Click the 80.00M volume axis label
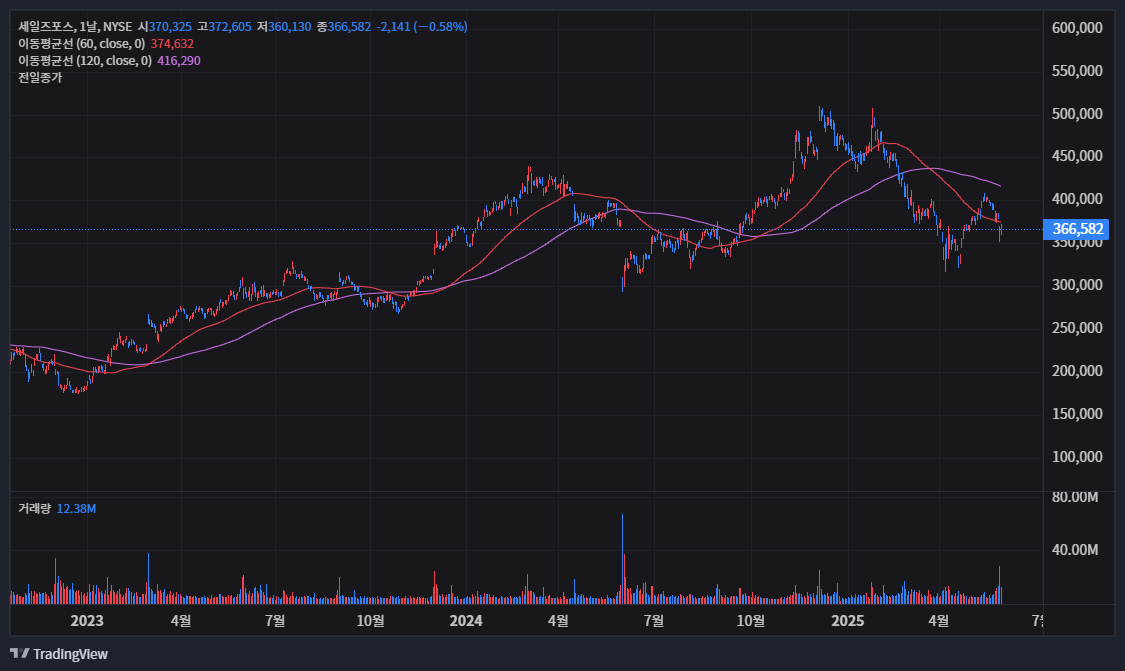The height and width of the screenshot is (671, 1125). [x=1075, y=497]
